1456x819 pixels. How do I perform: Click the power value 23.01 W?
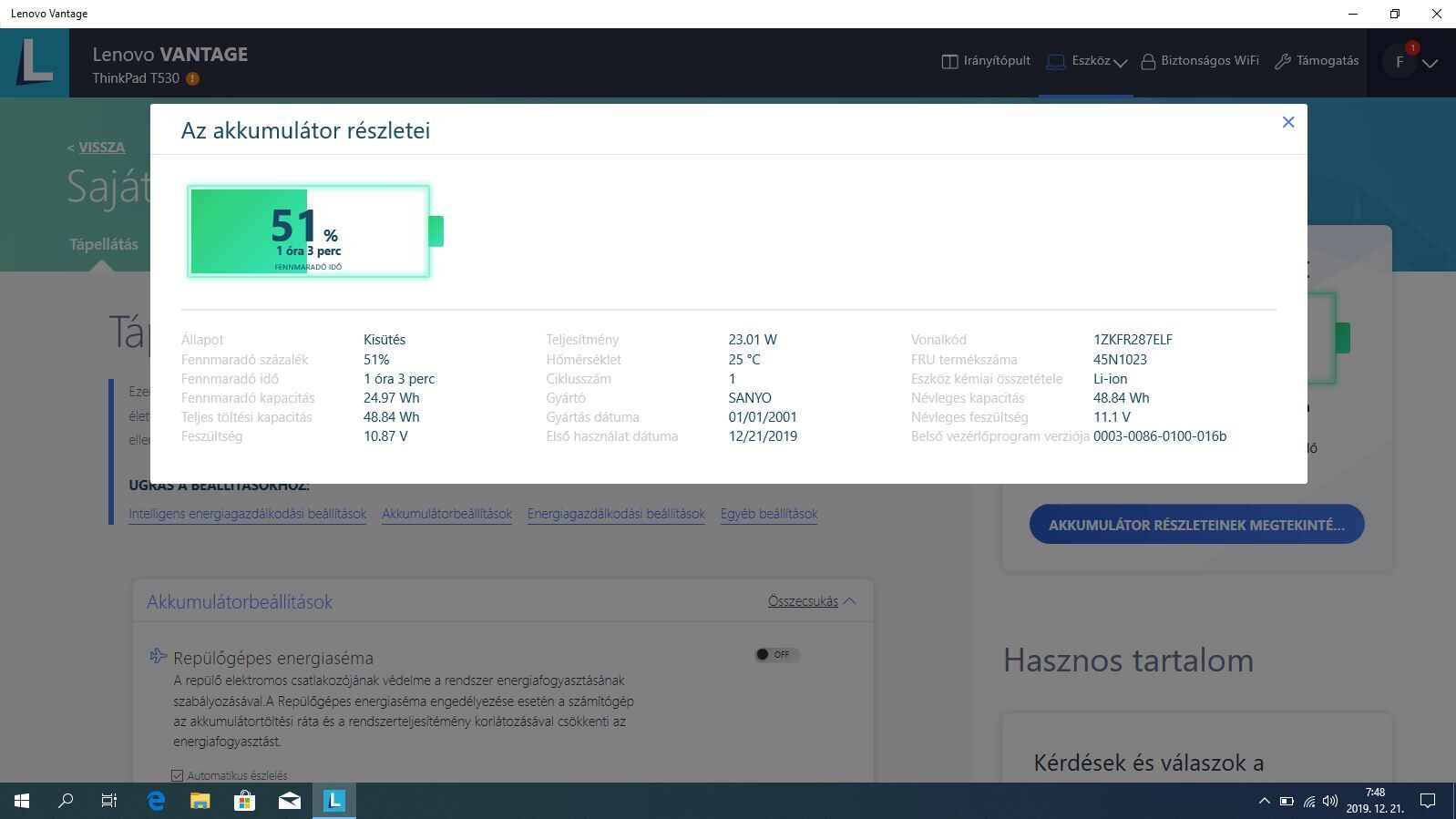753,339
